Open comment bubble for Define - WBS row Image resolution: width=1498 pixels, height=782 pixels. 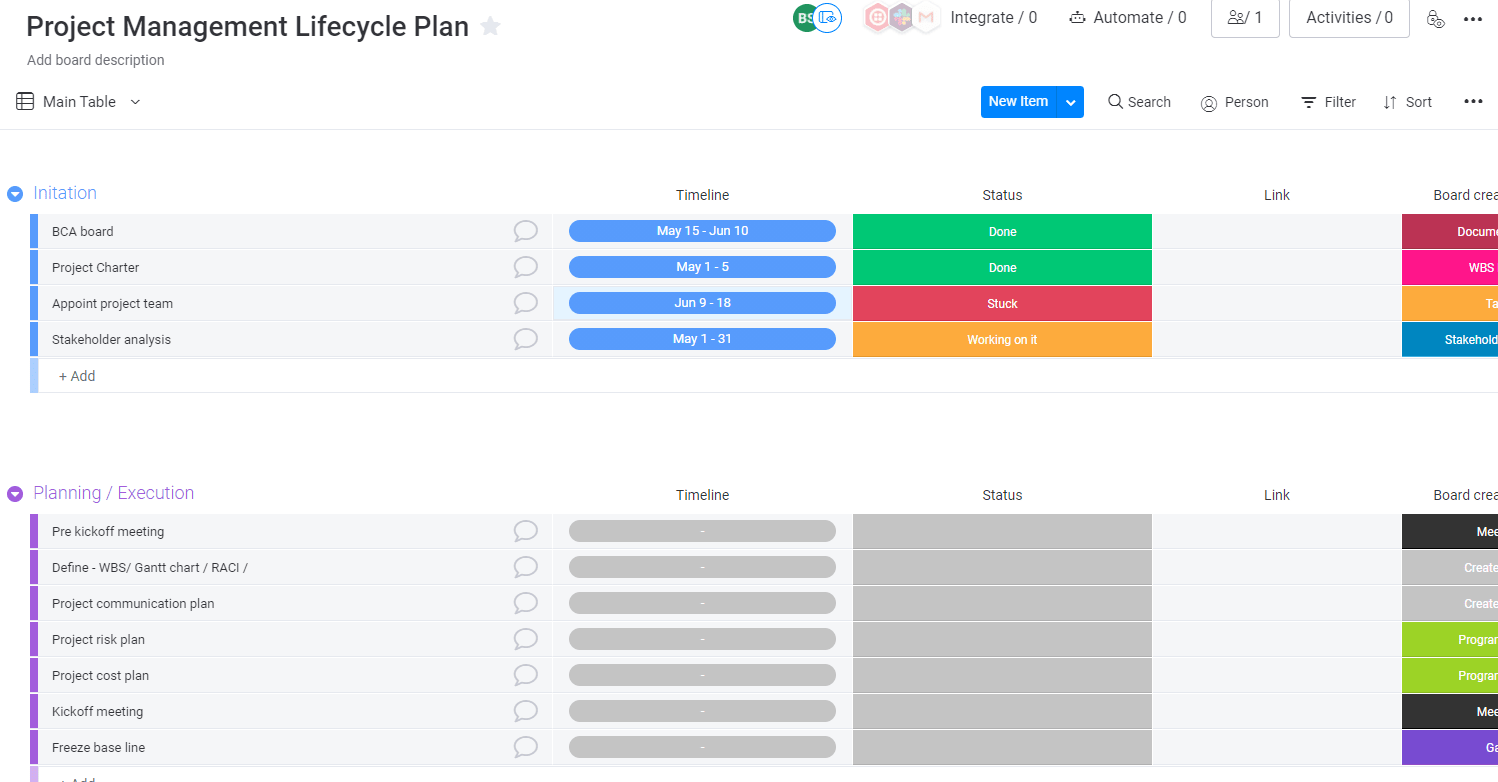coord(526,567)
